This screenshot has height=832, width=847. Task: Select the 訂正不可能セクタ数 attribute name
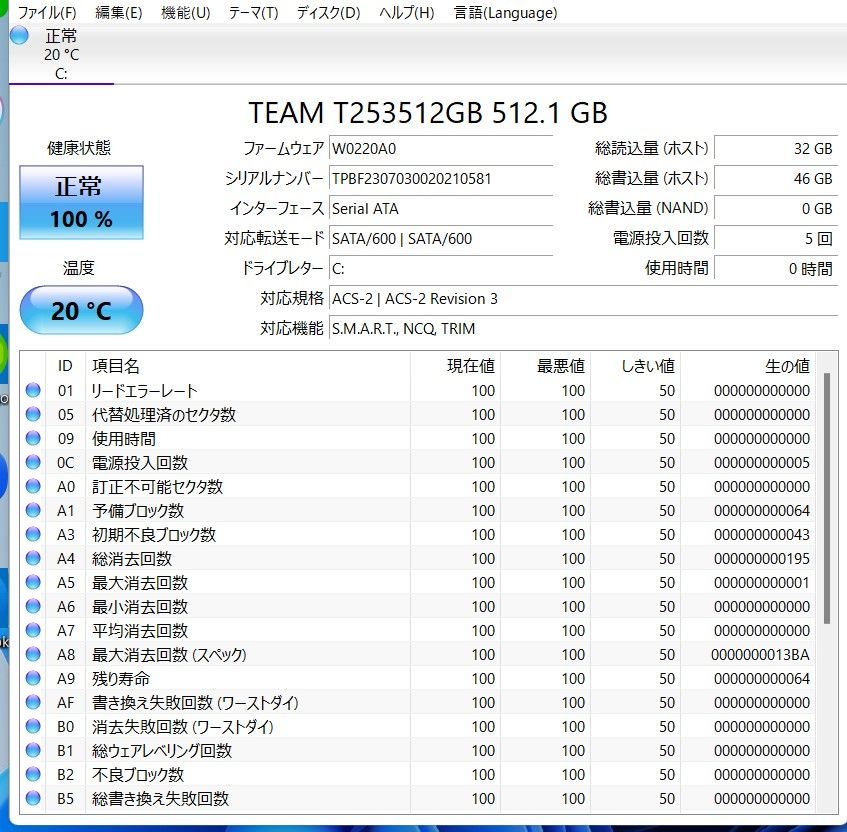pyautogui.click(x=157, y=487)
